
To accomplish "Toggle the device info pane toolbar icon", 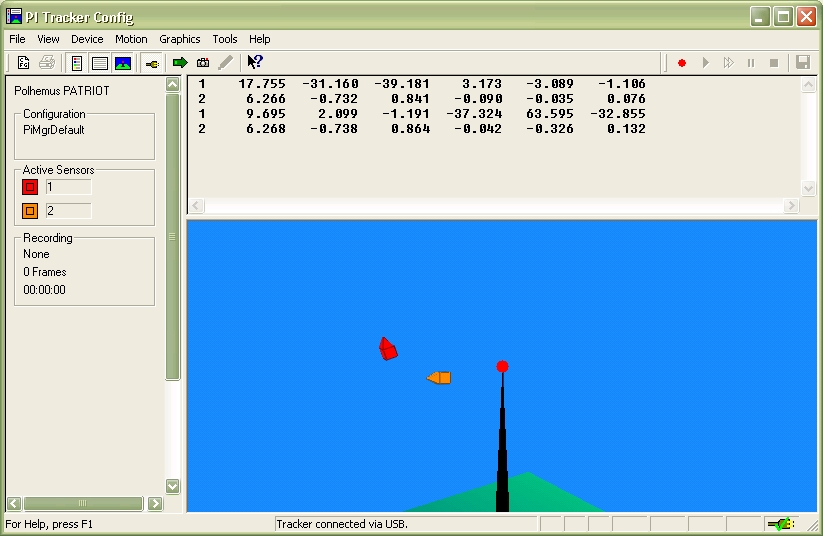I will pyautogui.click(x=77, y=63).
